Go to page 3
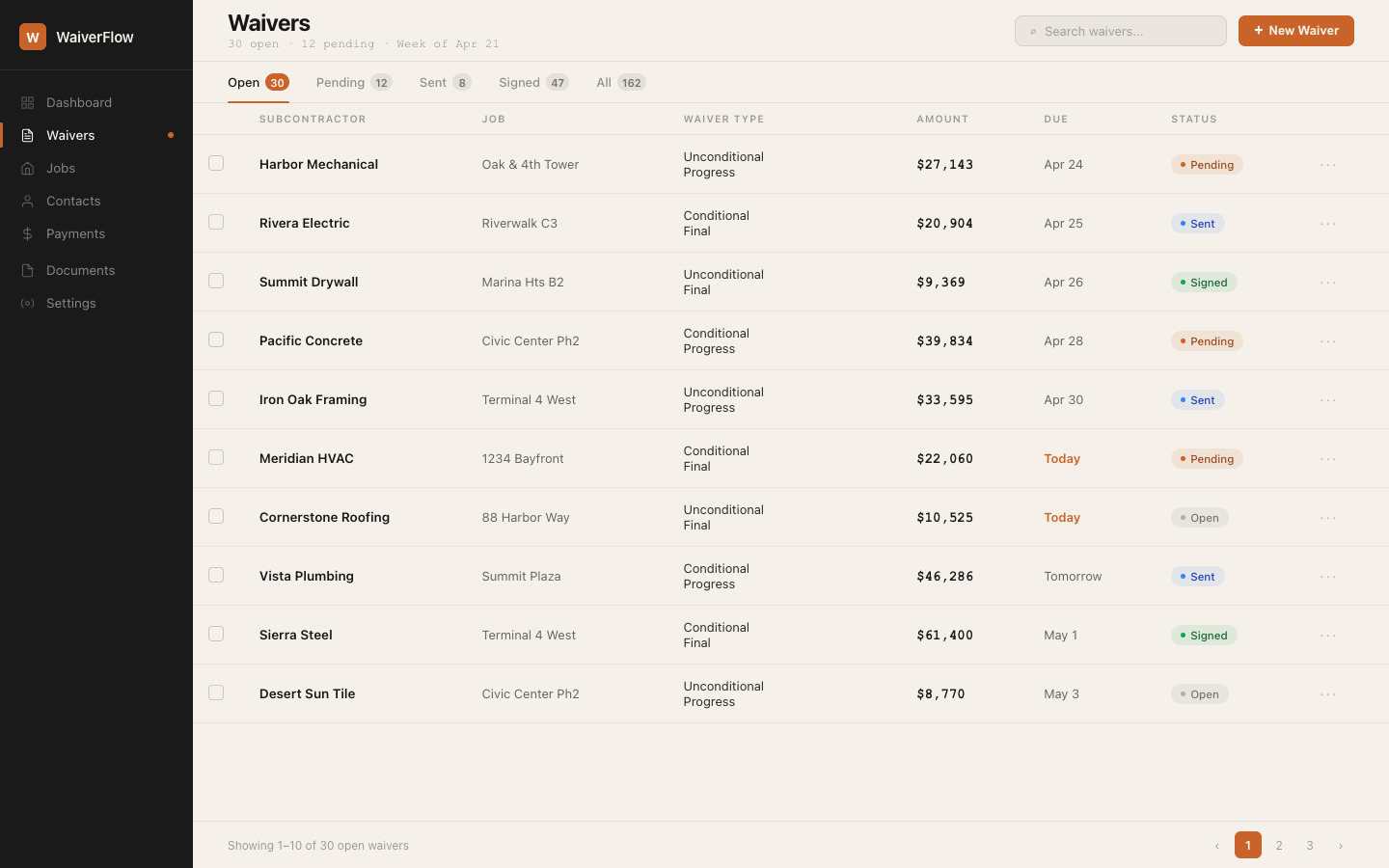This screenshot has height=868, width=1389. coord(1310,846)
